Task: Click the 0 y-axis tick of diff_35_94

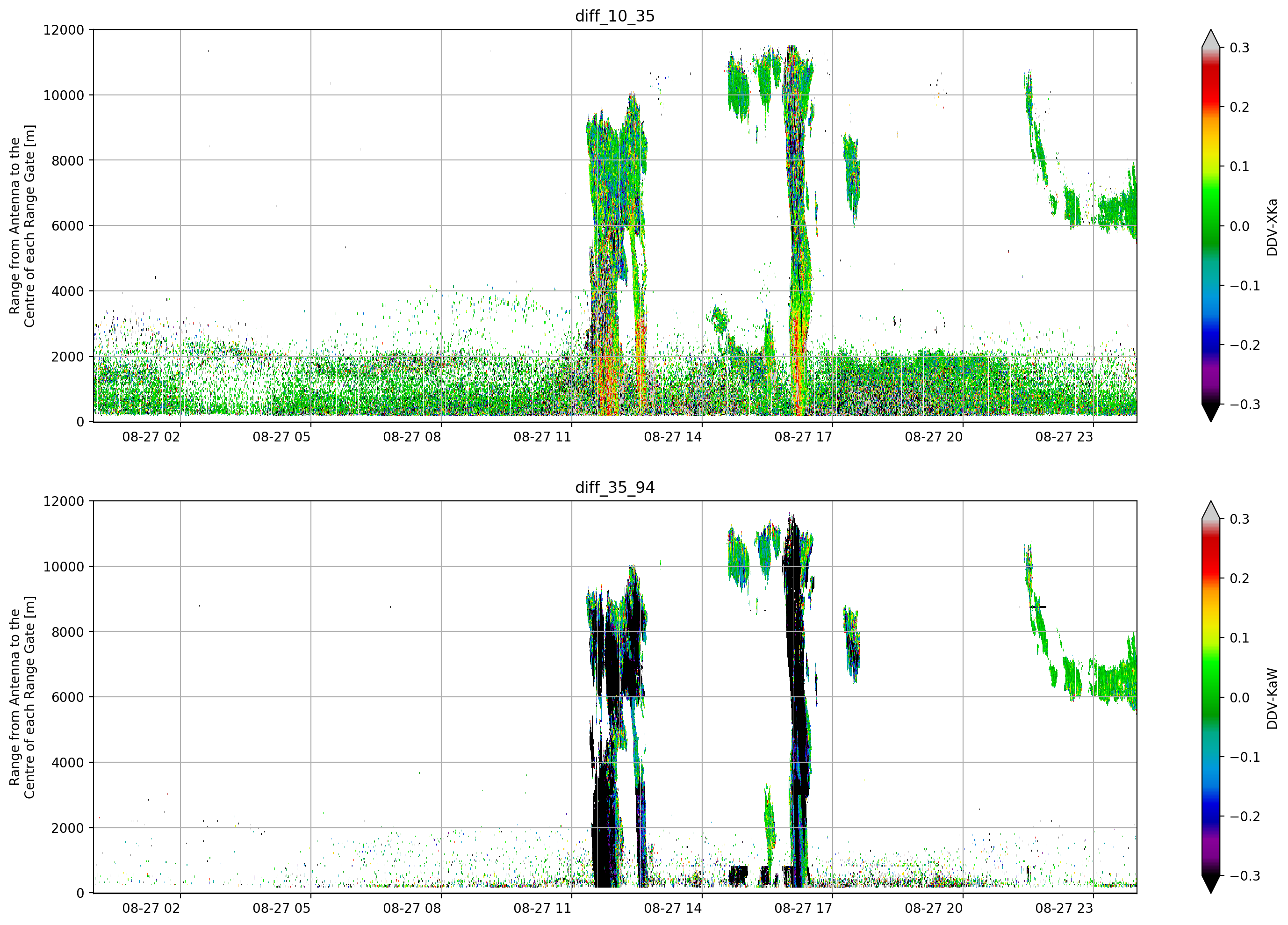Action: click(80, 894)
